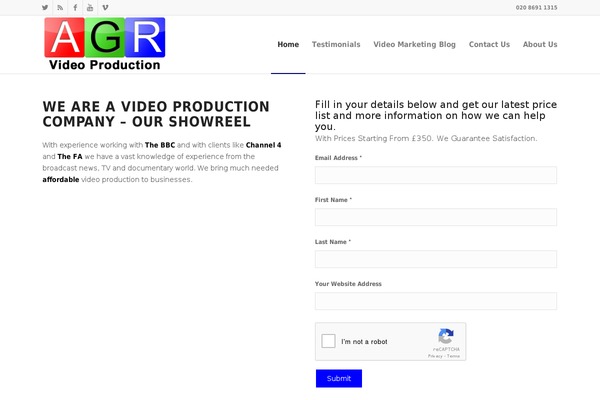The image size is (600, 400).
Task: Open the Vimeo social icon
Action: [x=105, y=8]
